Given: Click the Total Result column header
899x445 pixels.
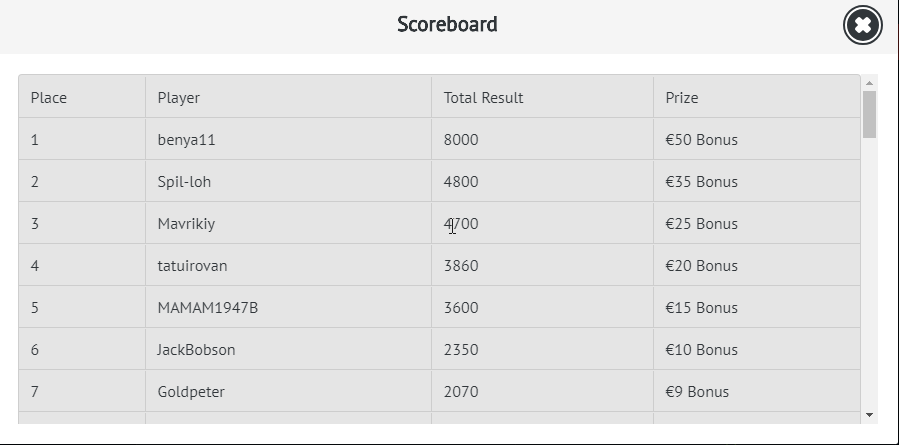Looking at the screenshot, I should click(x=483, y=98).
